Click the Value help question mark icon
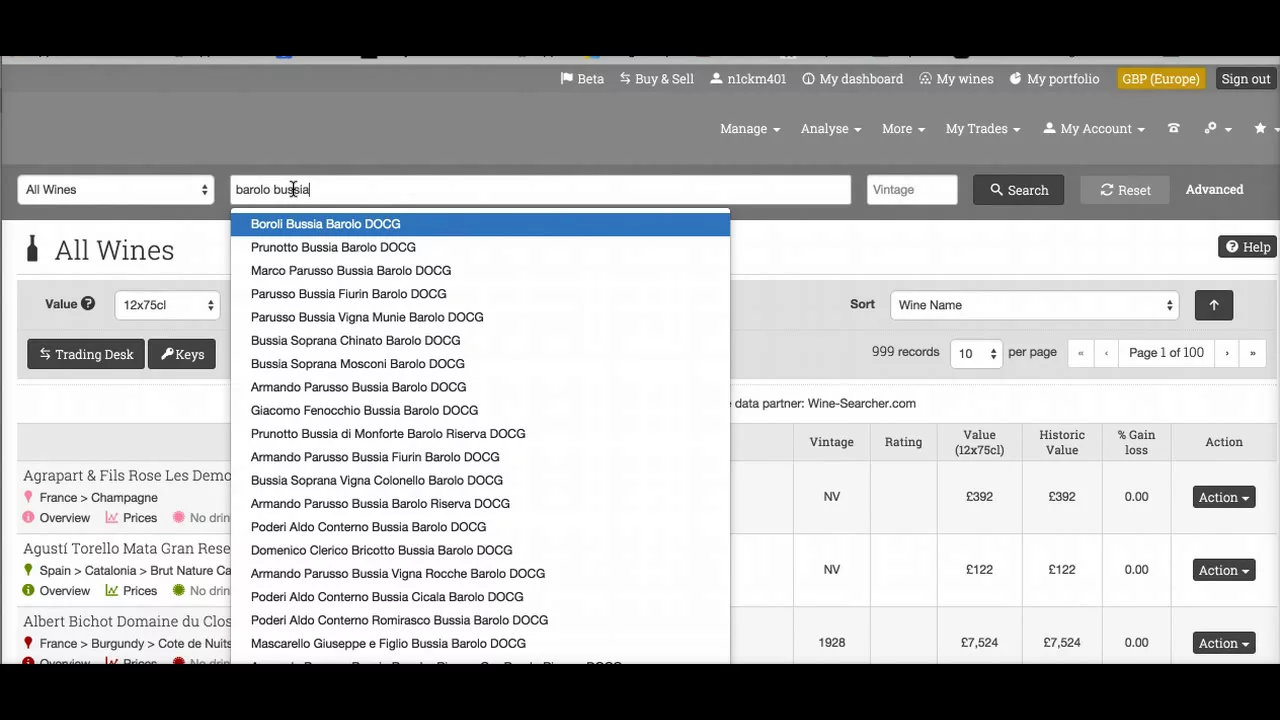This screenshot has height=720, width=1280. (88, 304)
